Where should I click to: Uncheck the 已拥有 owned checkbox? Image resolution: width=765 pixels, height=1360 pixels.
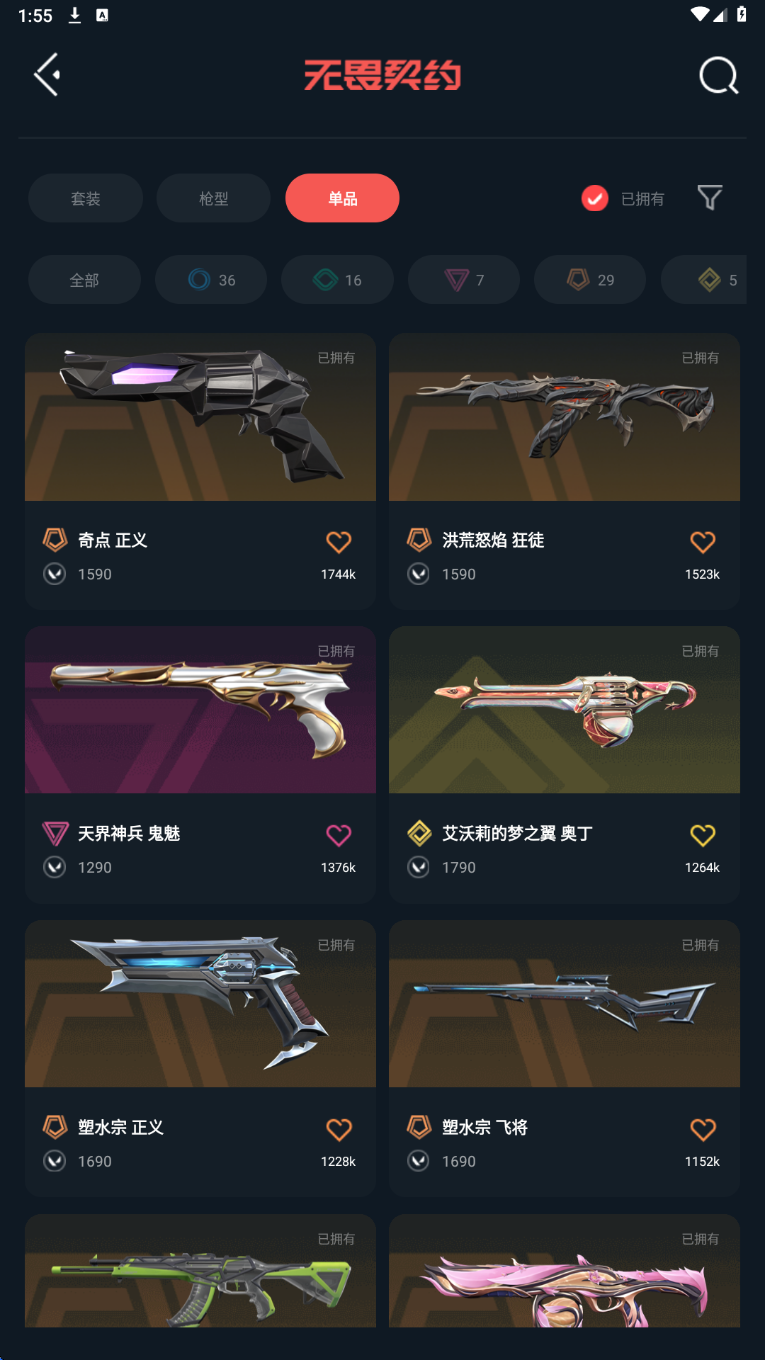(595, 198)
